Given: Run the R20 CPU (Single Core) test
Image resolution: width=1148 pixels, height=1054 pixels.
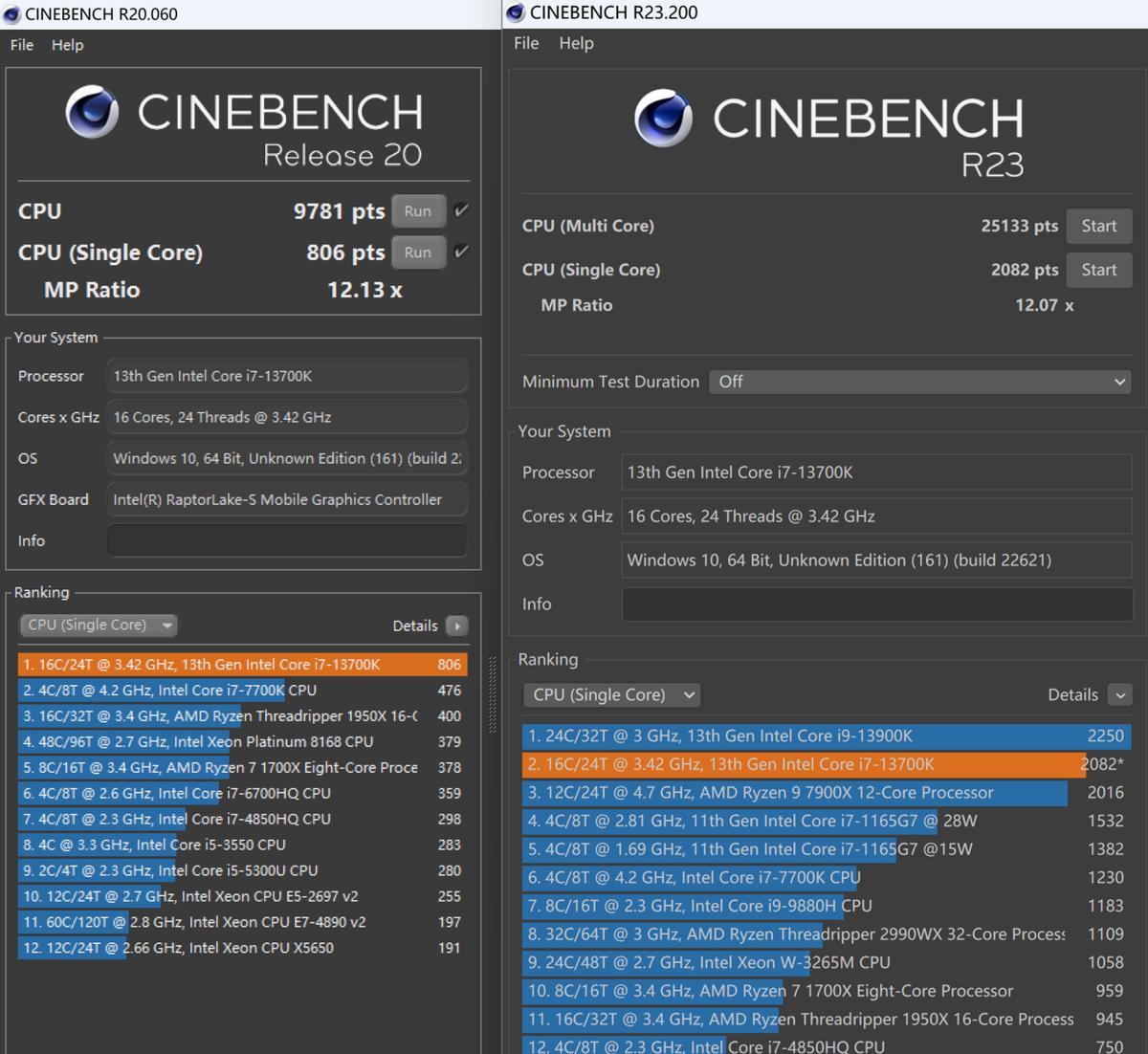Looking at the screenshot, I should coord(417,253).
